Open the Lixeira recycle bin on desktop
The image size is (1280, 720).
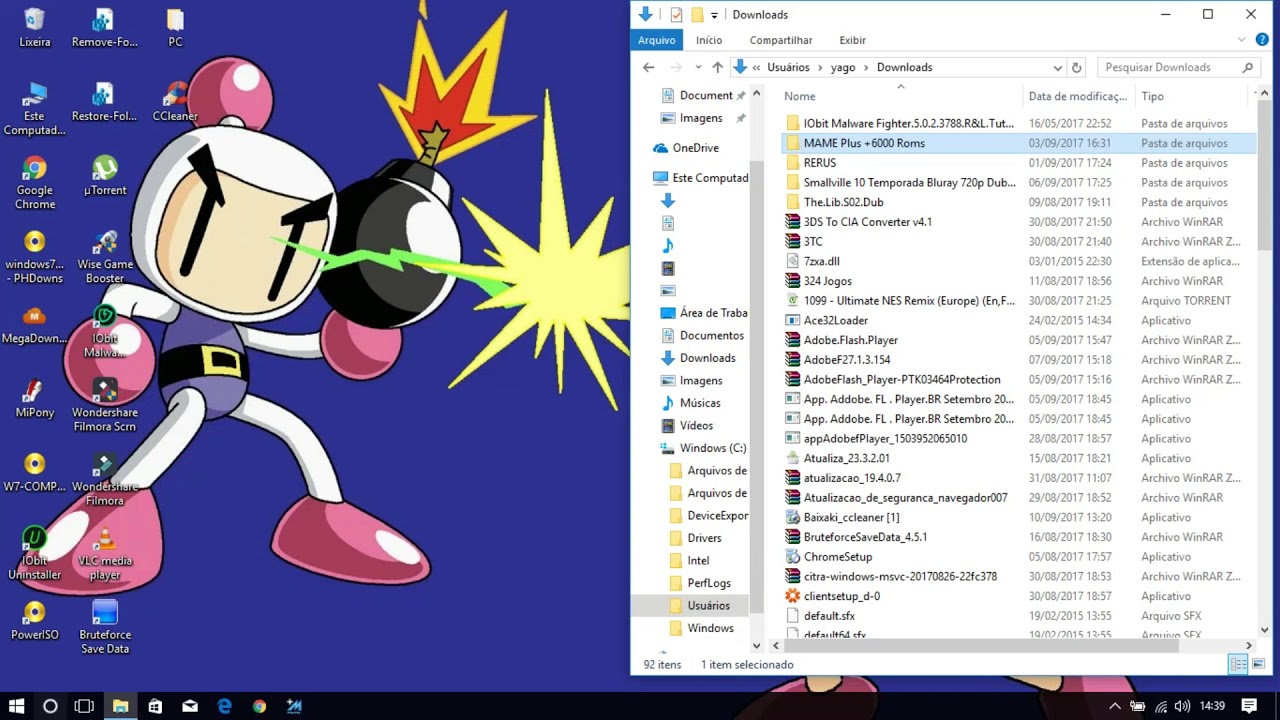point(35,28)
